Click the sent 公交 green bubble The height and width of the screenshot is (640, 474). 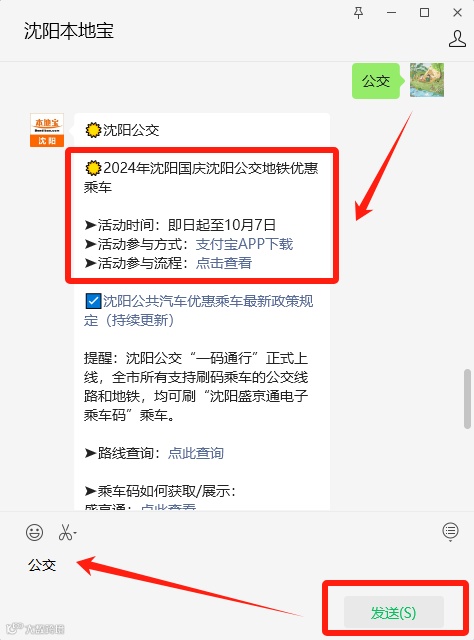(x=376, y=81)
